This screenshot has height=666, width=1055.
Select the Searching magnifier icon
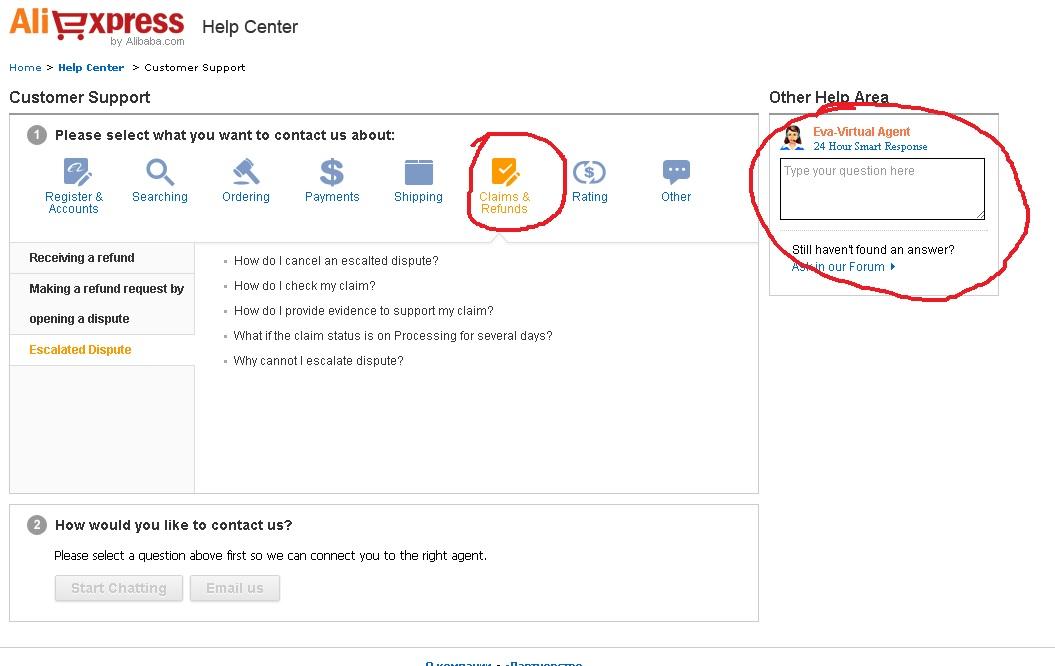click(x=160, y=172)
